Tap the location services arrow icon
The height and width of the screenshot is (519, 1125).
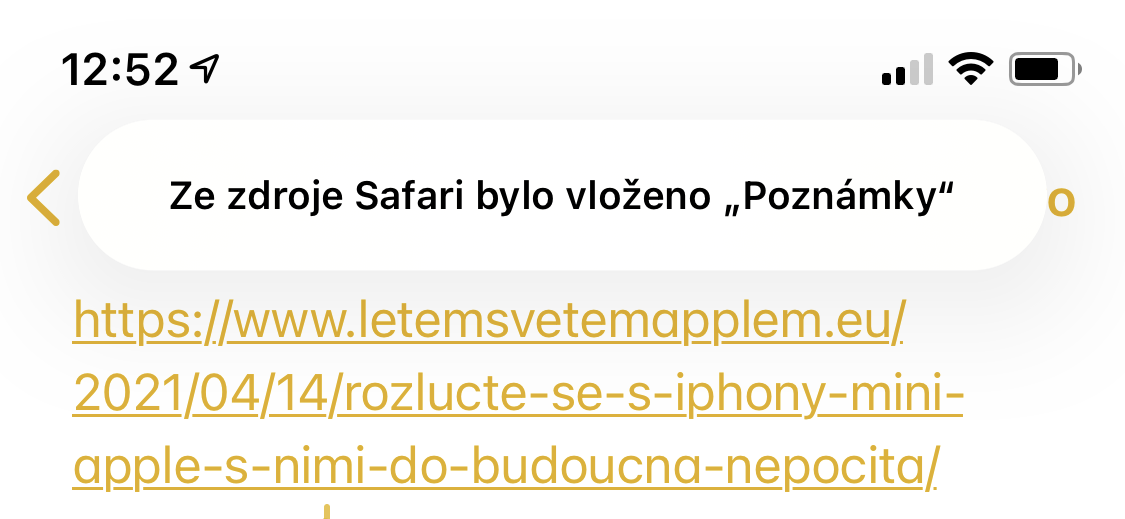(x=205, y=69)
